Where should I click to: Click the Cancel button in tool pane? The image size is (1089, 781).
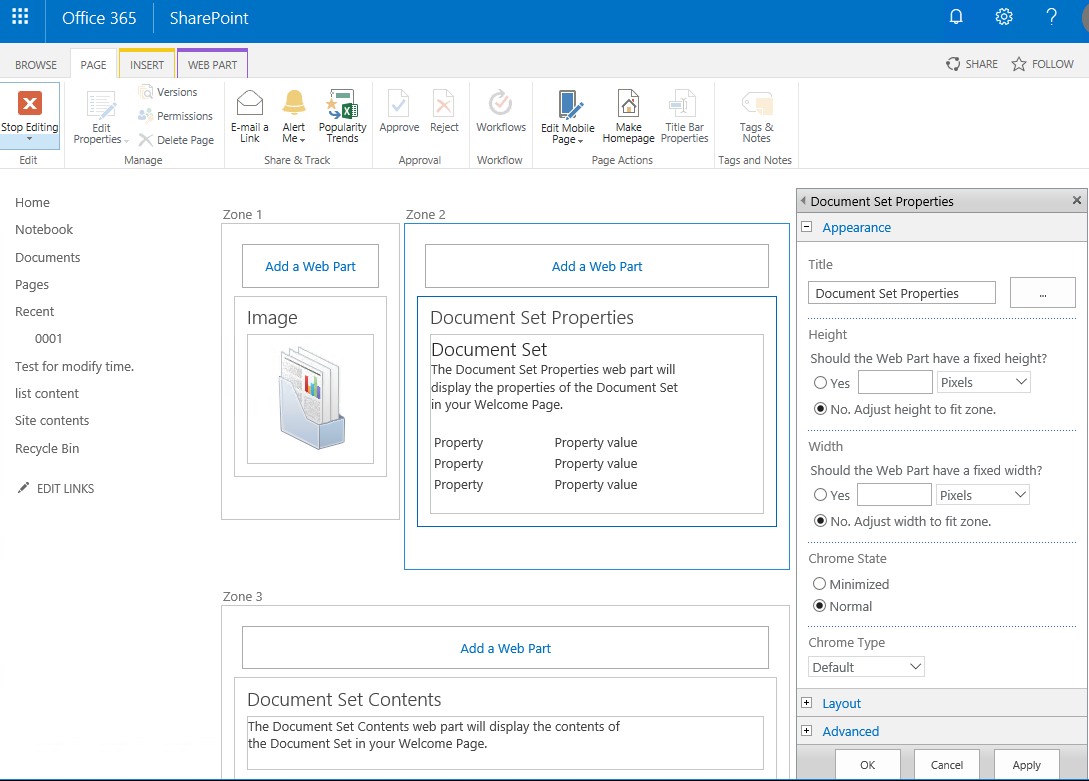947,764
